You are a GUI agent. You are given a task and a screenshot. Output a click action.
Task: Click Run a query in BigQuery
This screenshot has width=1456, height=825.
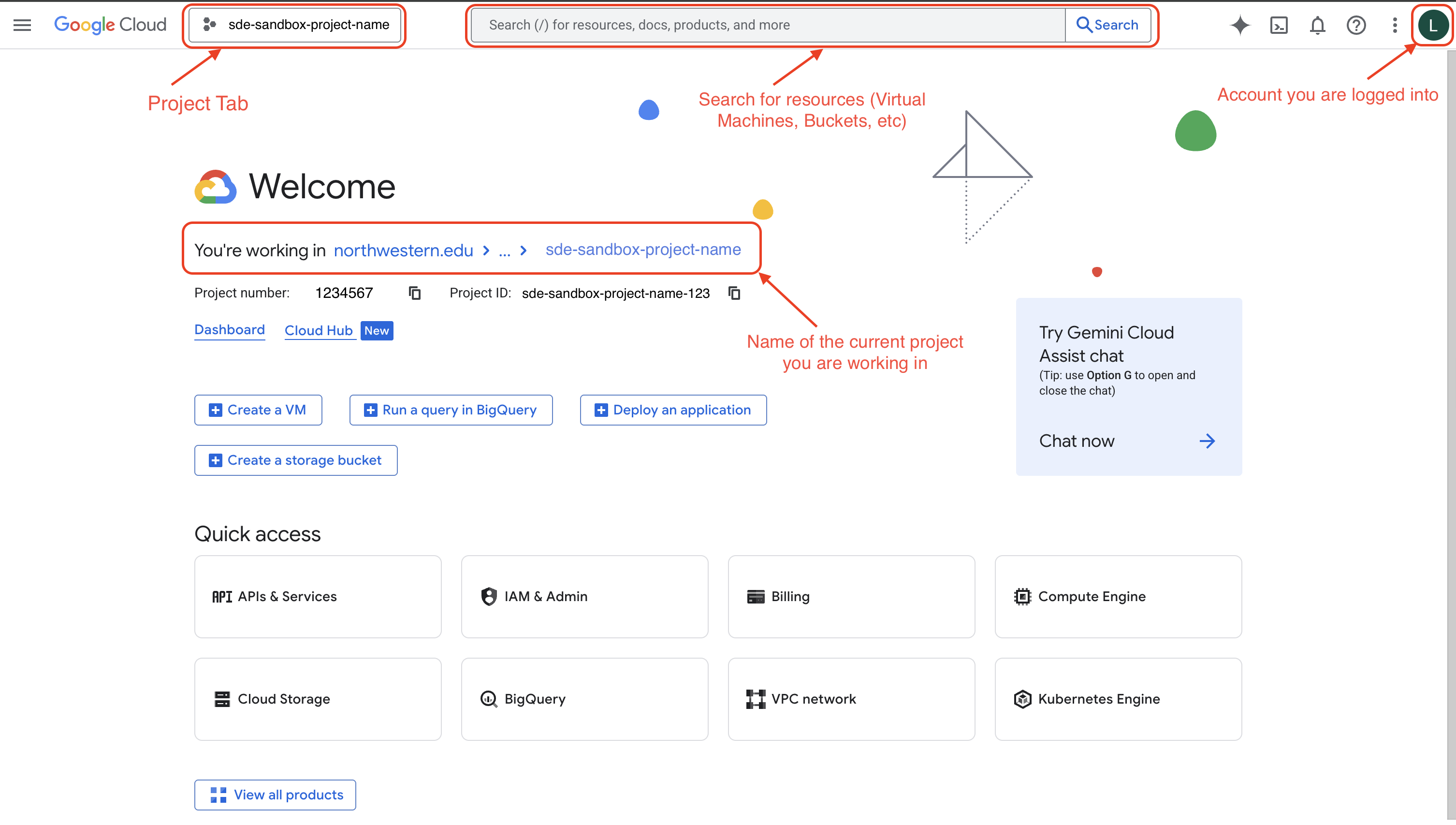click(x=451, y=410)
